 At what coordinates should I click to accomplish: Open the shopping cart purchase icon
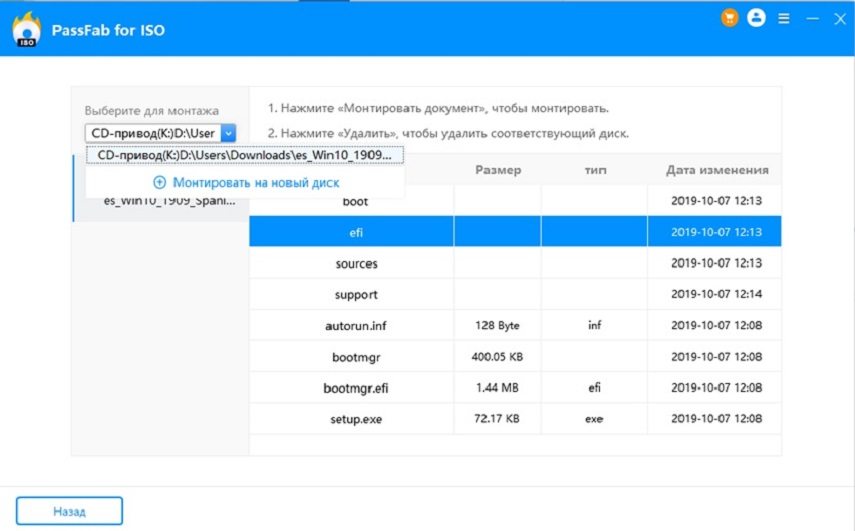[x=730, y=18]
